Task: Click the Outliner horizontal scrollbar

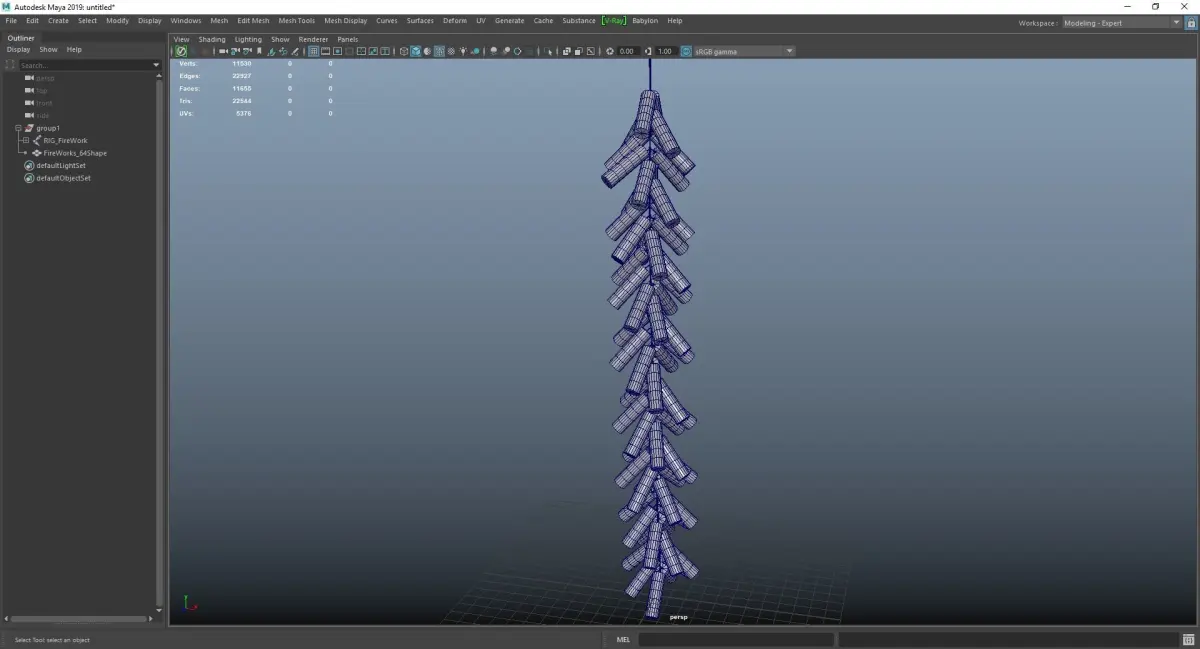Action: click(x=77, y=619)
